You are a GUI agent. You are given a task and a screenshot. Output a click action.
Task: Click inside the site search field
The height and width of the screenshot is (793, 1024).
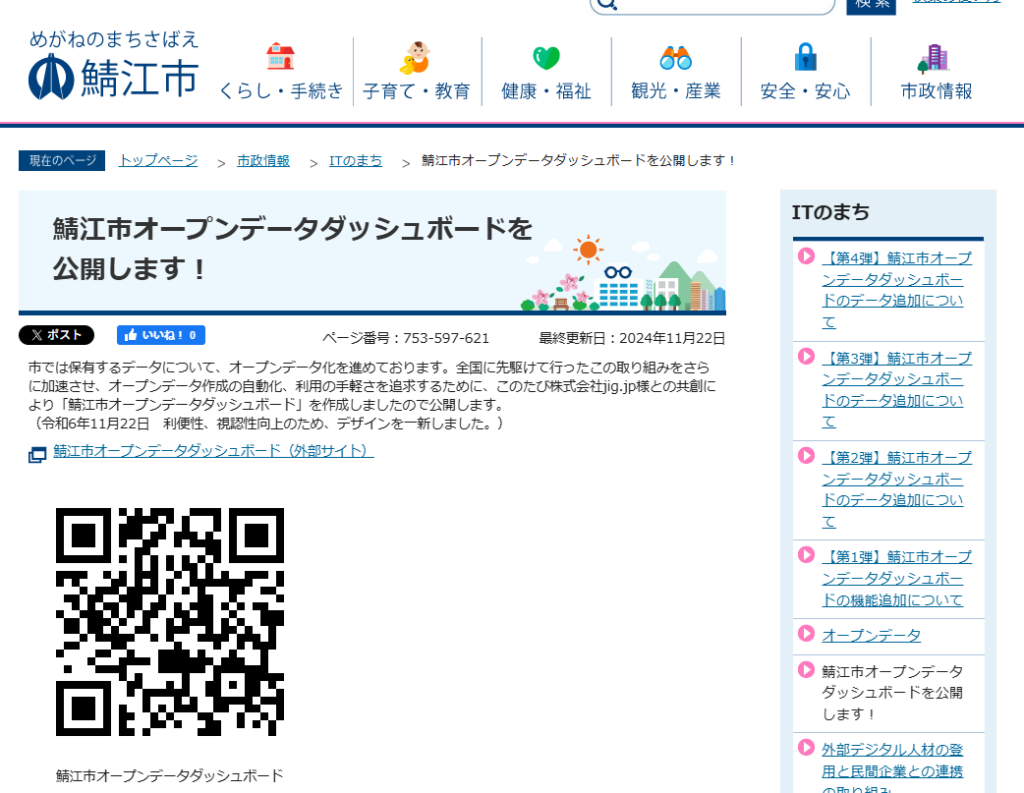720,5
